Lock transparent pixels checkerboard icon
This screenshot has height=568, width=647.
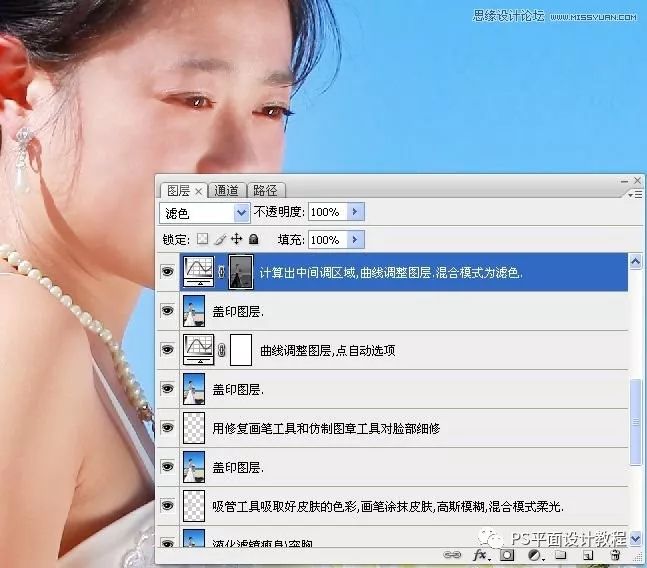[x=202, y=239]
